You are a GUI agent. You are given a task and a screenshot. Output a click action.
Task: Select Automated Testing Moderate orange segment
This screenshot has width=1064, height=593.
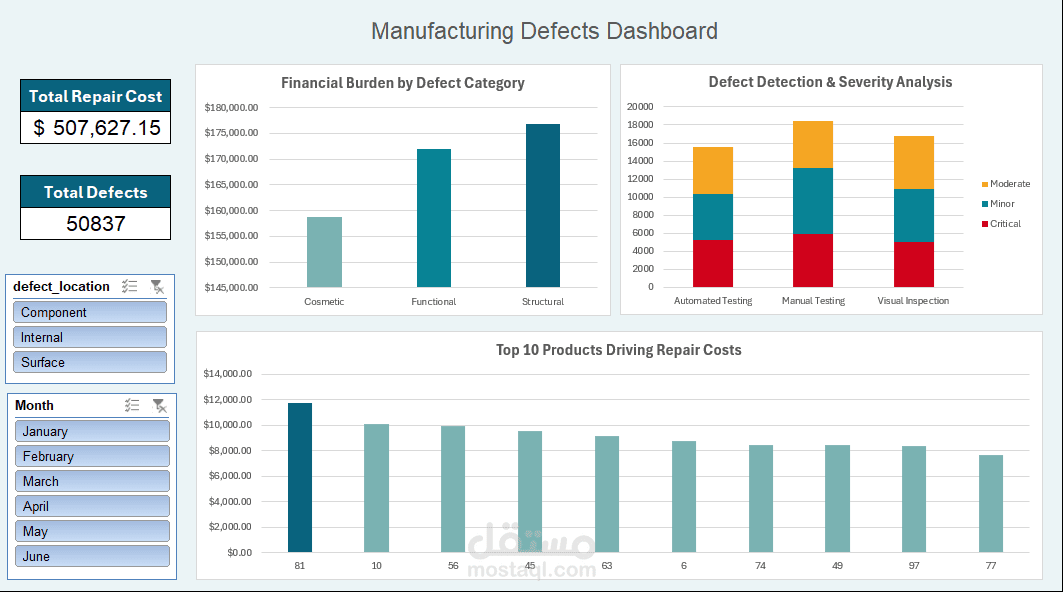(x=712, y=171)
